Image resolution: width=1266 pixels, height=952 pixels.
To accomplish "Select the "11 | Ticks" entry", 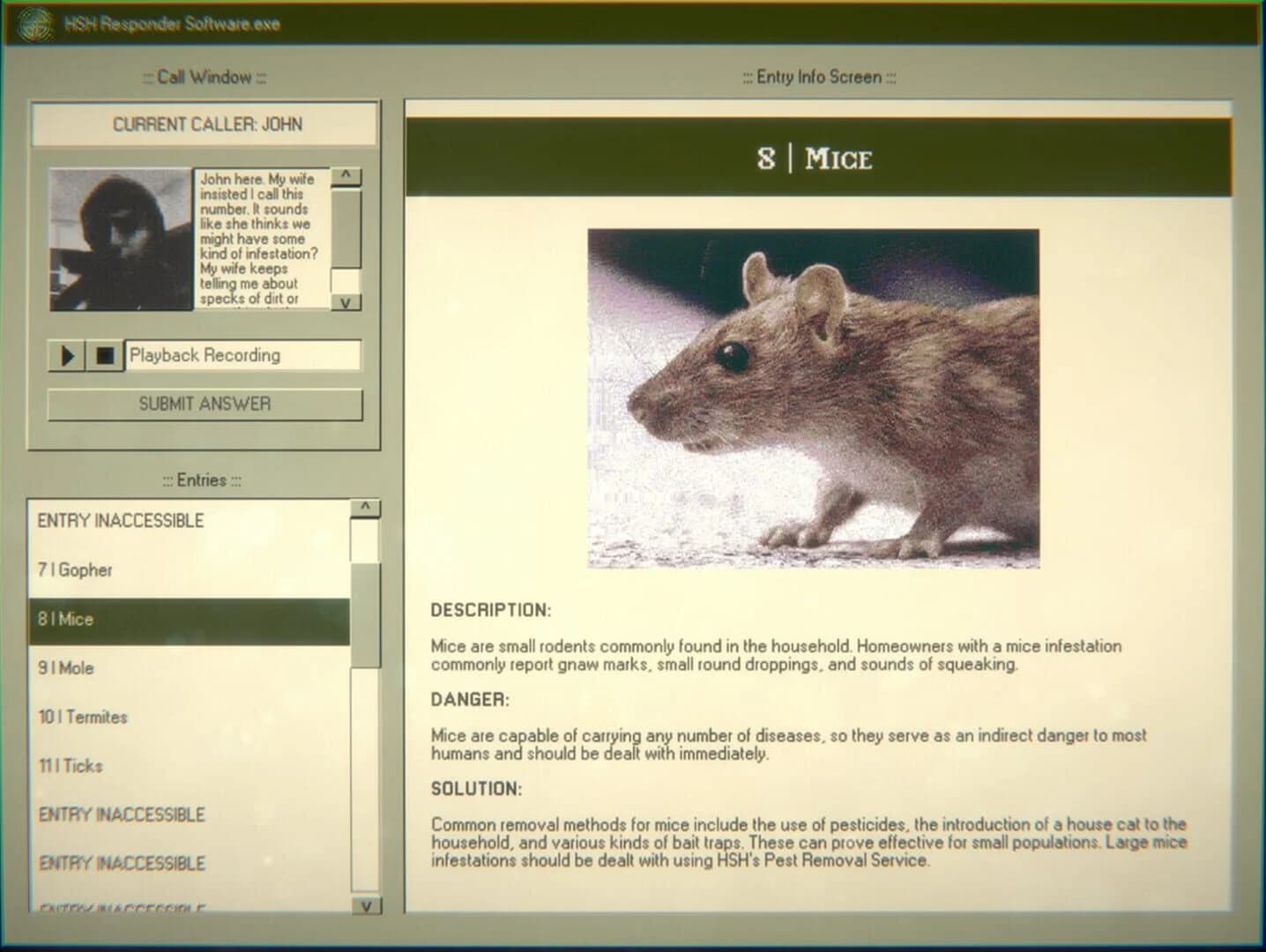I will click(190, 766).
